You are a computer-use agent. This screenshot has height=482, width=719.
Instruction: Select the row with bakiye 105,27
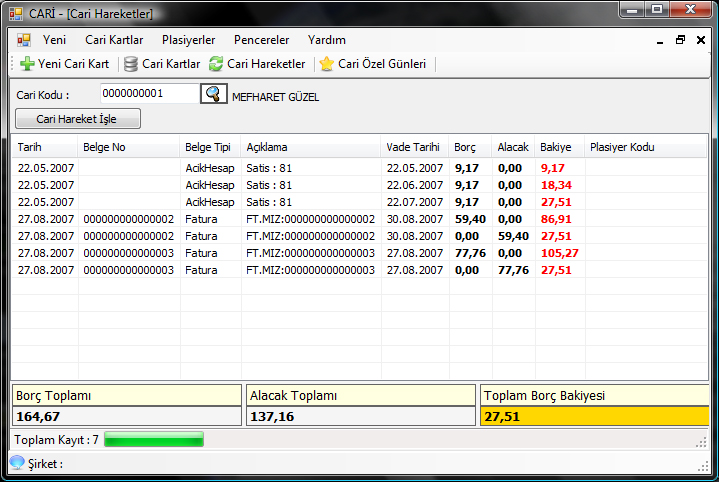pyautogui.click(x=300, y=254)
